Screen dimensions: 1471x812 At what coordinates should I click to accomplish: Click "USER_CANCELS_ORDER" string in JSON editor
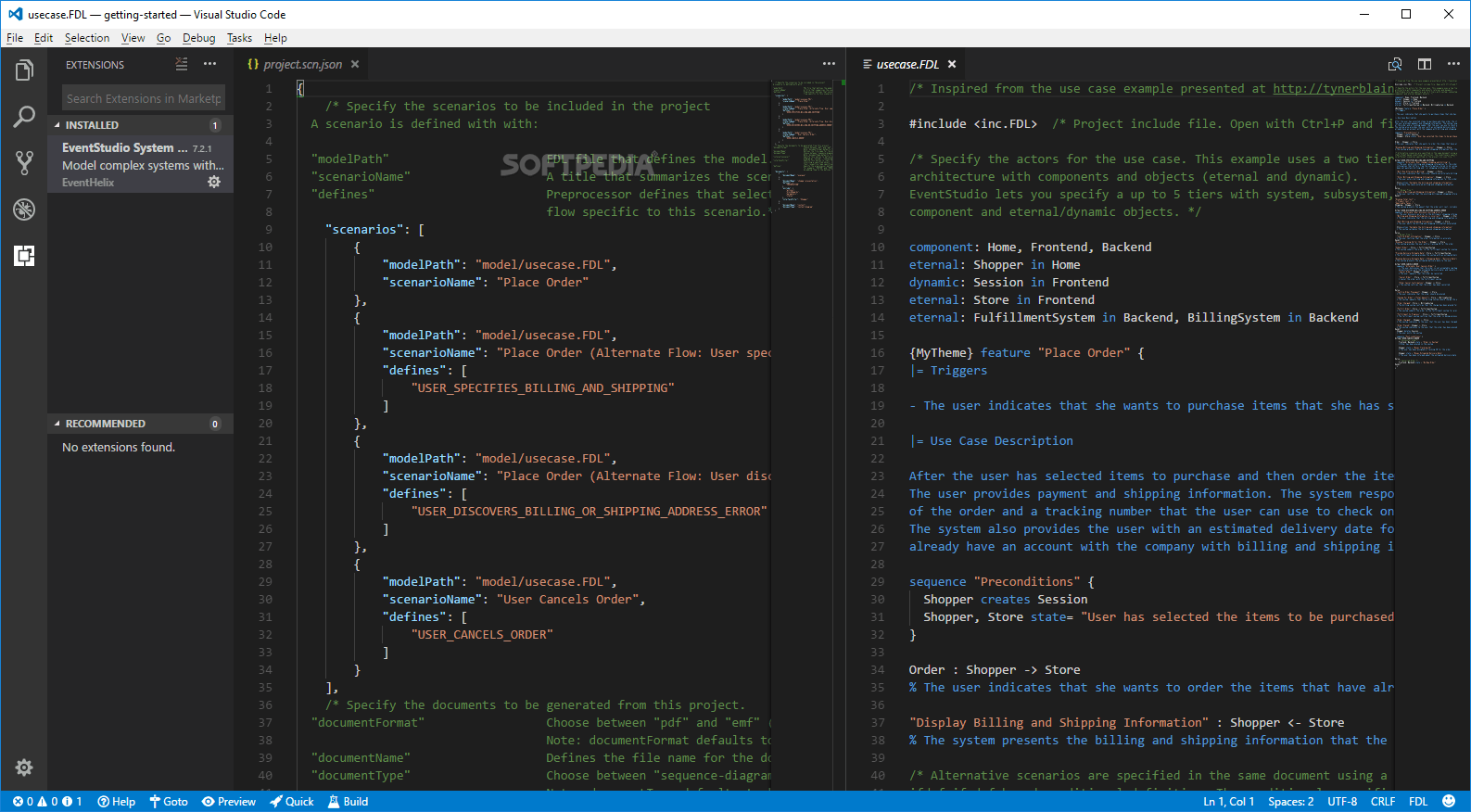(x=482, y=635)
